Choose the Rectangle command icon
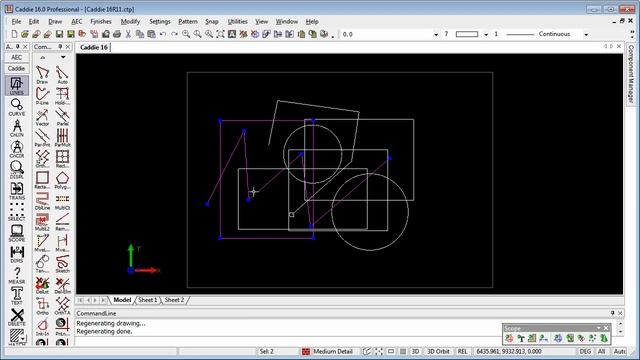 point(42,180)
